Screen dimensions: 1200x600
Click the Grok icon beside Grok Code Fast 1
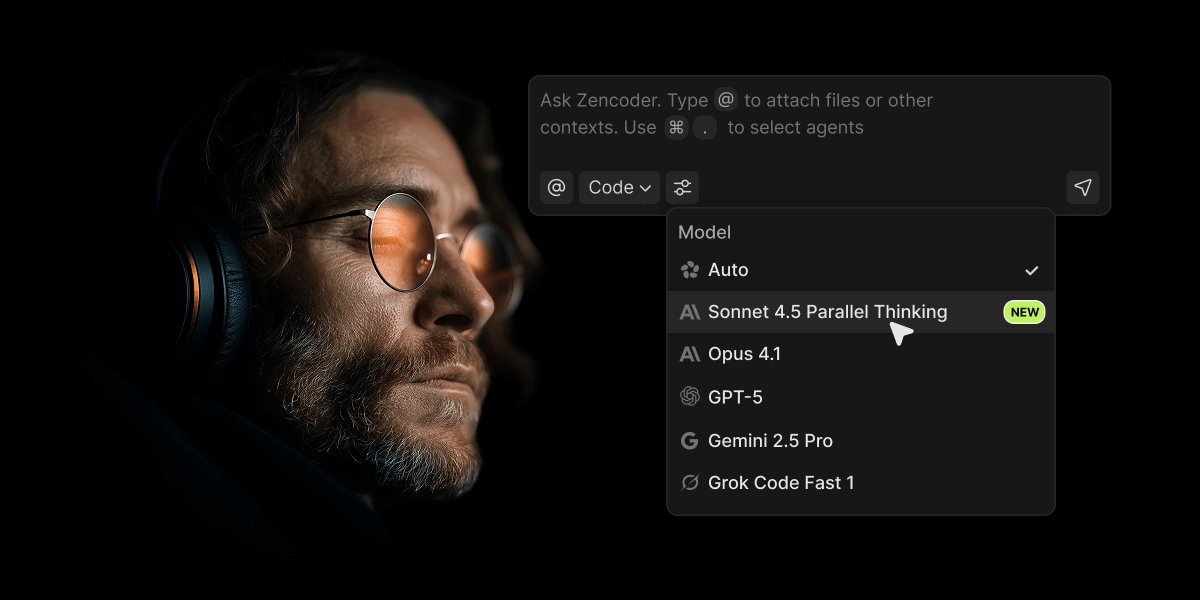[689, 483]
